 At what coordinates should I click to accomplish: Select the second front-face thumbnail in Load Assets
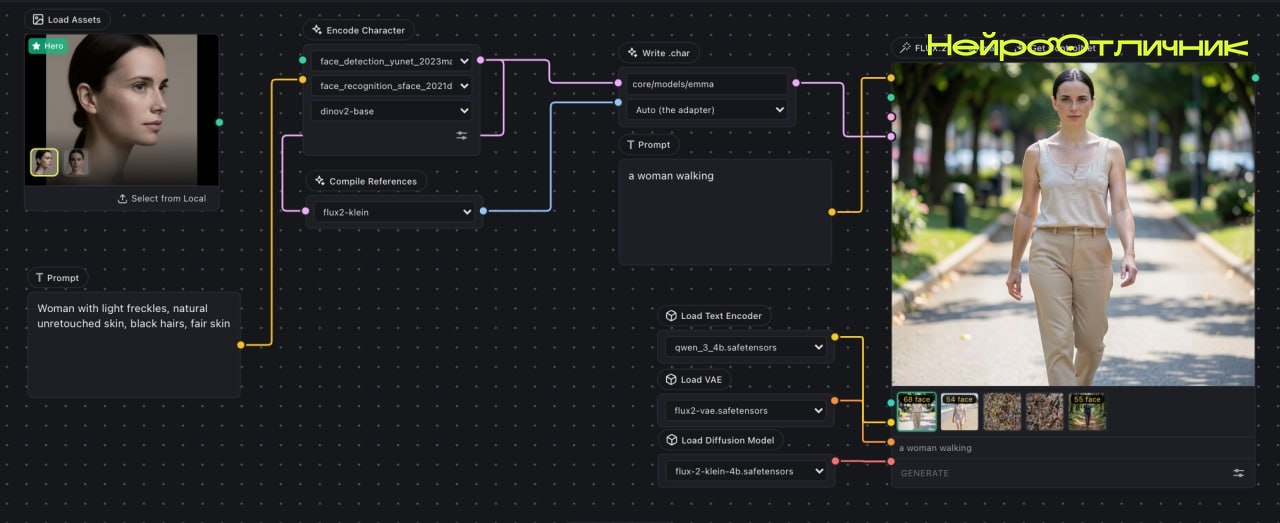76,162
